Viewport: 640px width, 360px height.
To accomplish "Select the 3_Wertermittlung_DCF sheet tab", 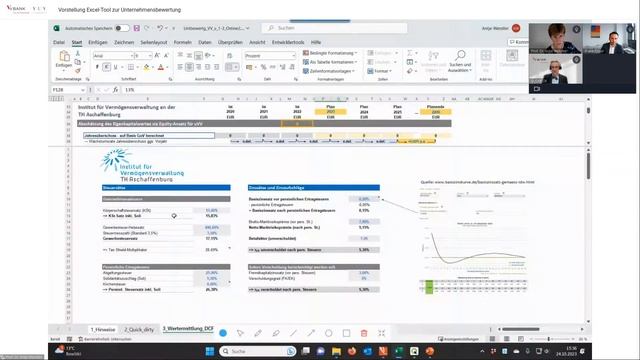I will click(188, 329).
